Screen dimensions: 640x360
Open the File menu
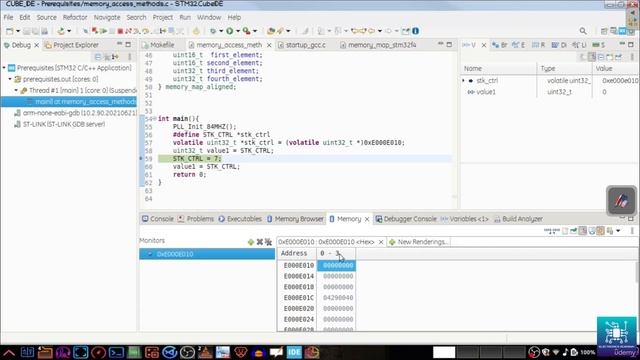tap(9, 17)
